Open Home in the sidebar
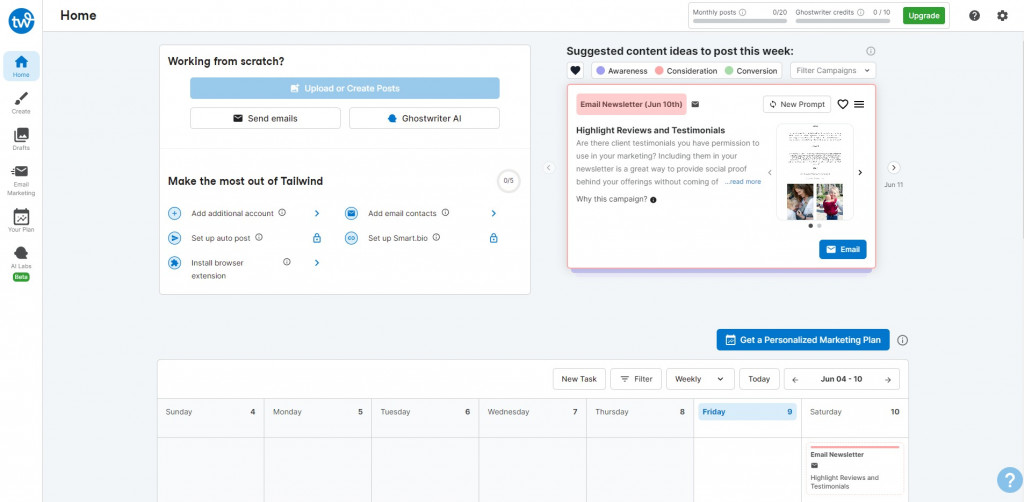Viewport: 1024px width, 502px height. 21,66
